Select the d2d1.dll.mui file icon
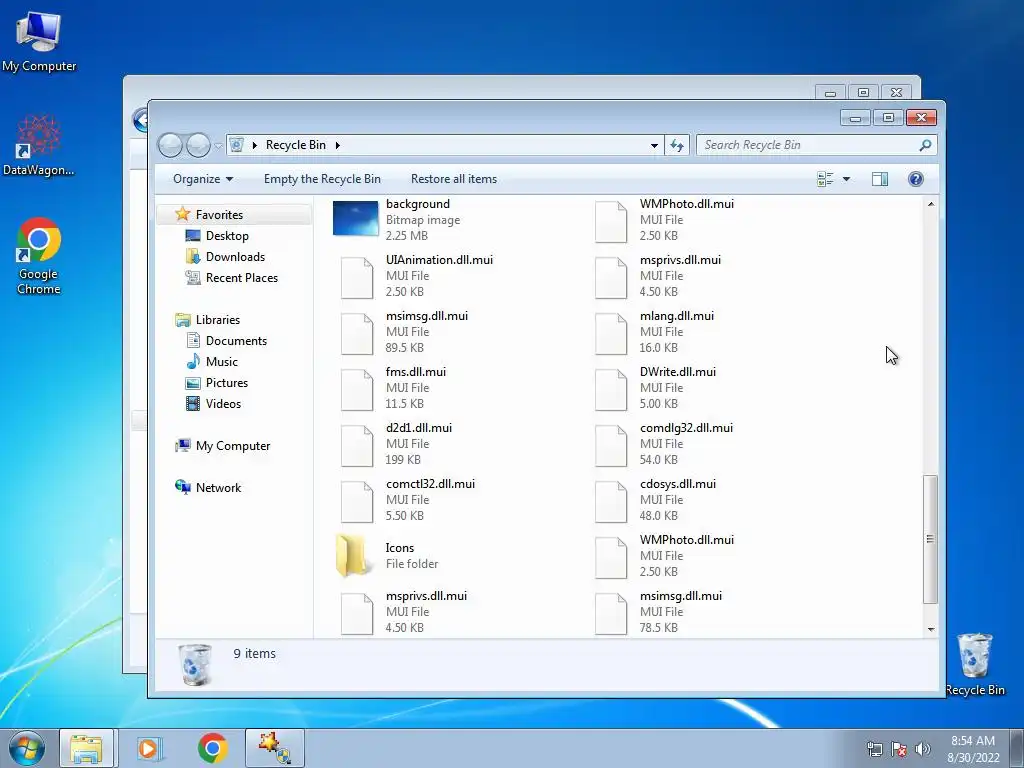The width and height of the screenshot is (1024, 768). pyautogui.click(x=357, y=445)
